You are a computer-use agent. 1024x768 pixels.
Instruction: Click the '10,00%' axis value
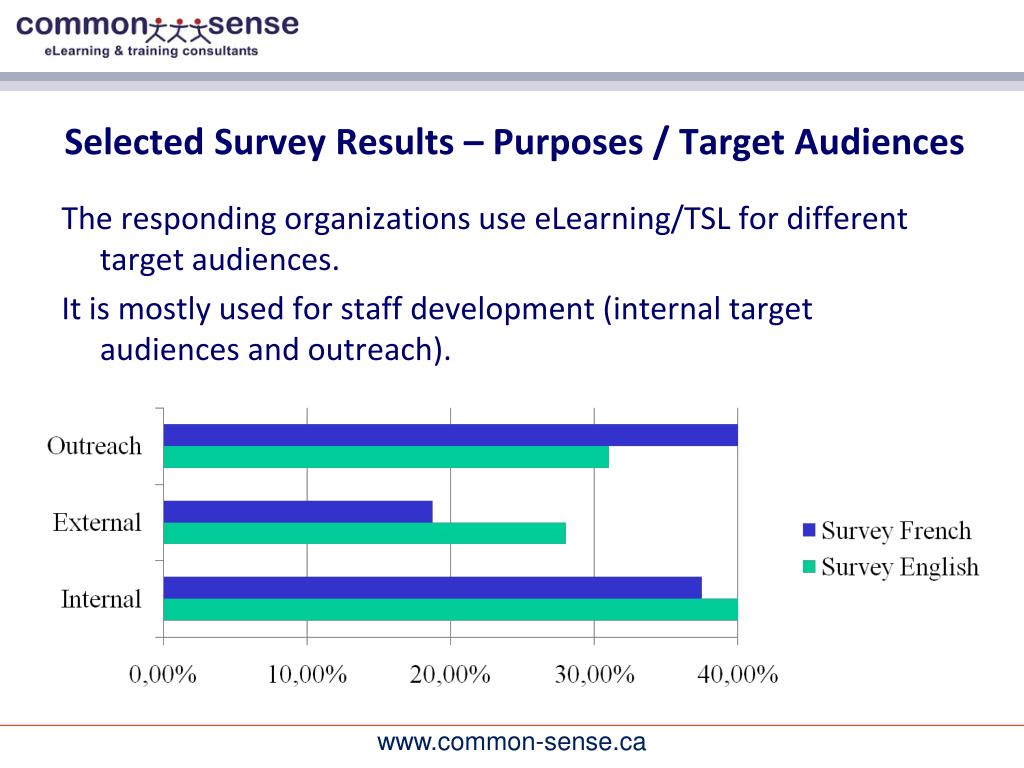(x=307, y=674)
